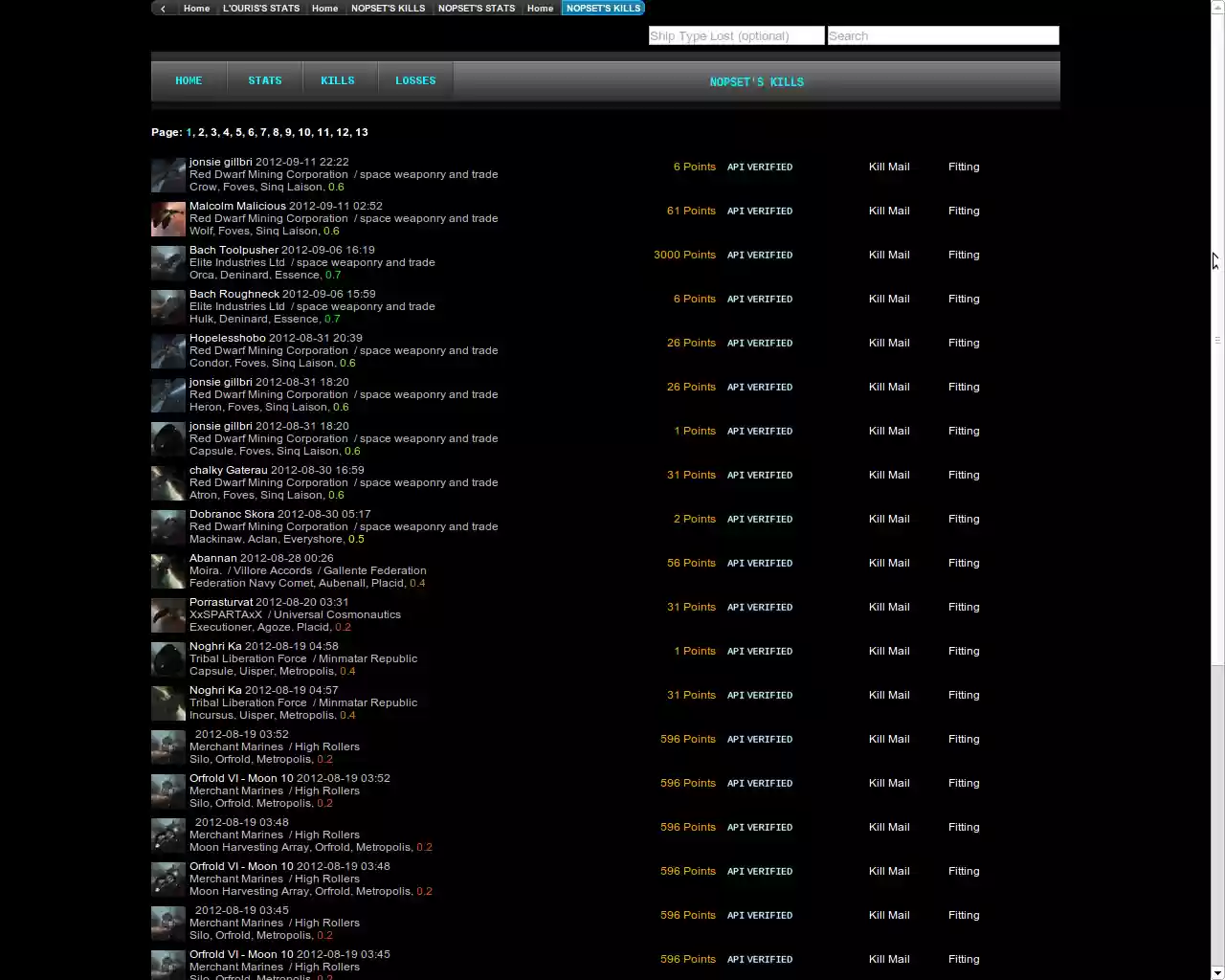Open Kill Mail for Porrasturvat Executioner
Screen dimensions: 1225x980
889,607
